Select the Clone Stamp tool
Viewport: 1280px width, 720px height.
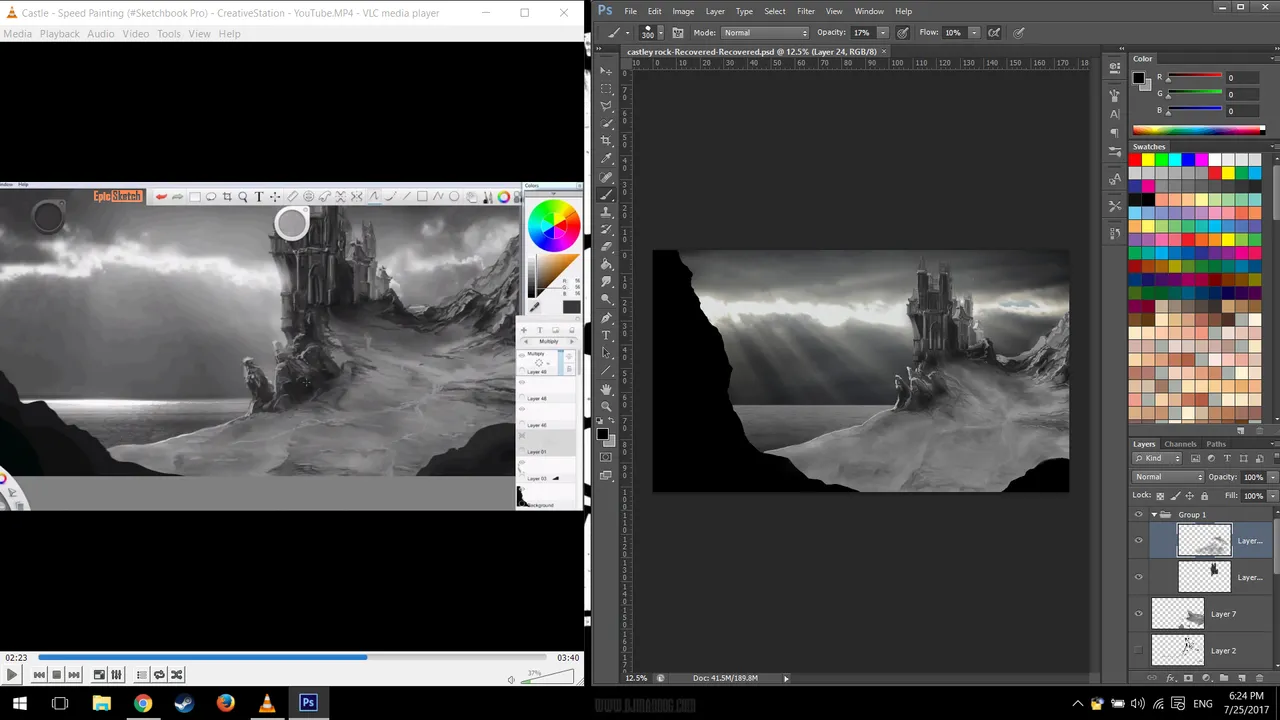[x=606, y=212]
